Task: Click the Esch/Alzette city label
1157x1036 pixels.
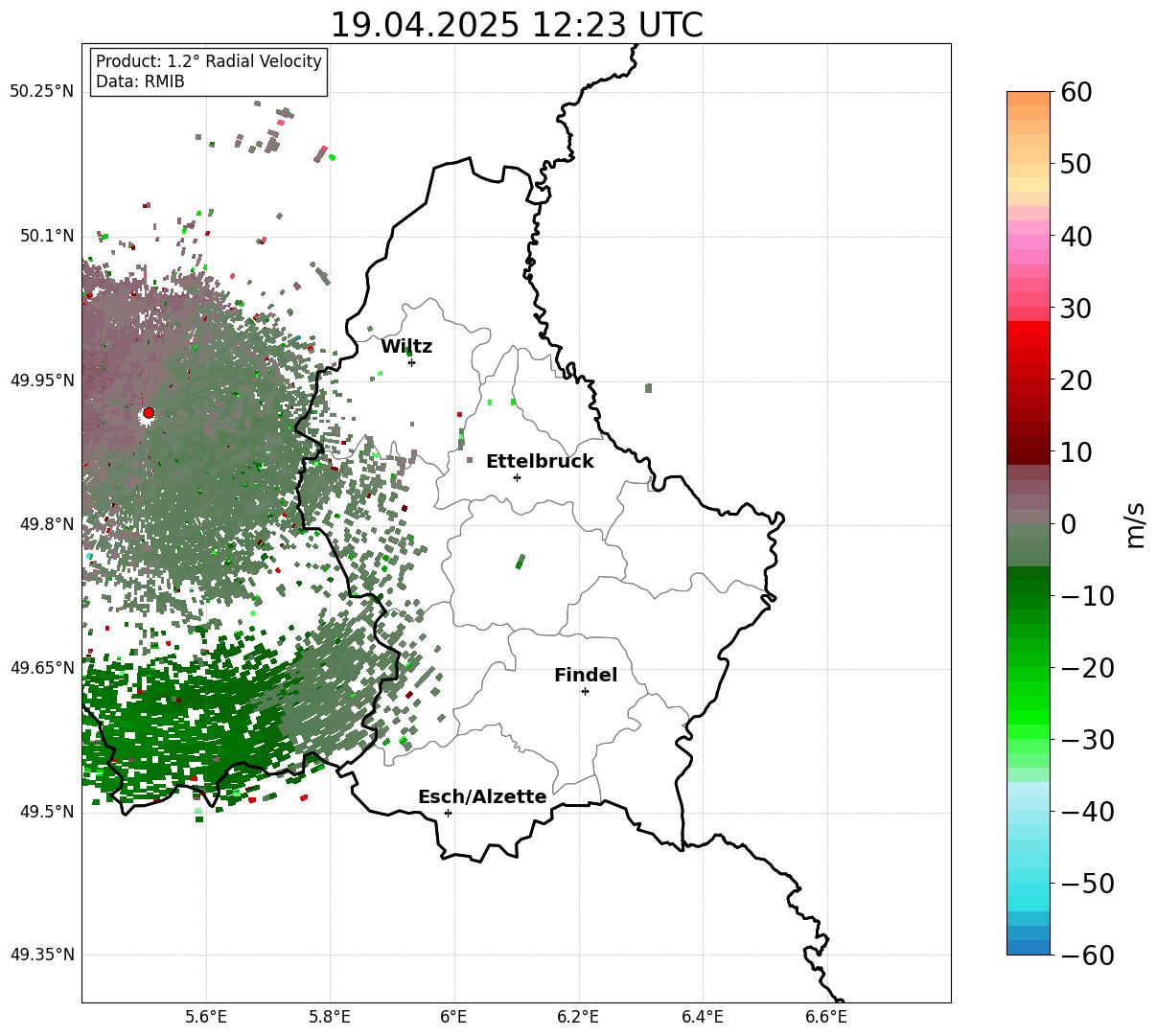Action: tap(482, 797)
